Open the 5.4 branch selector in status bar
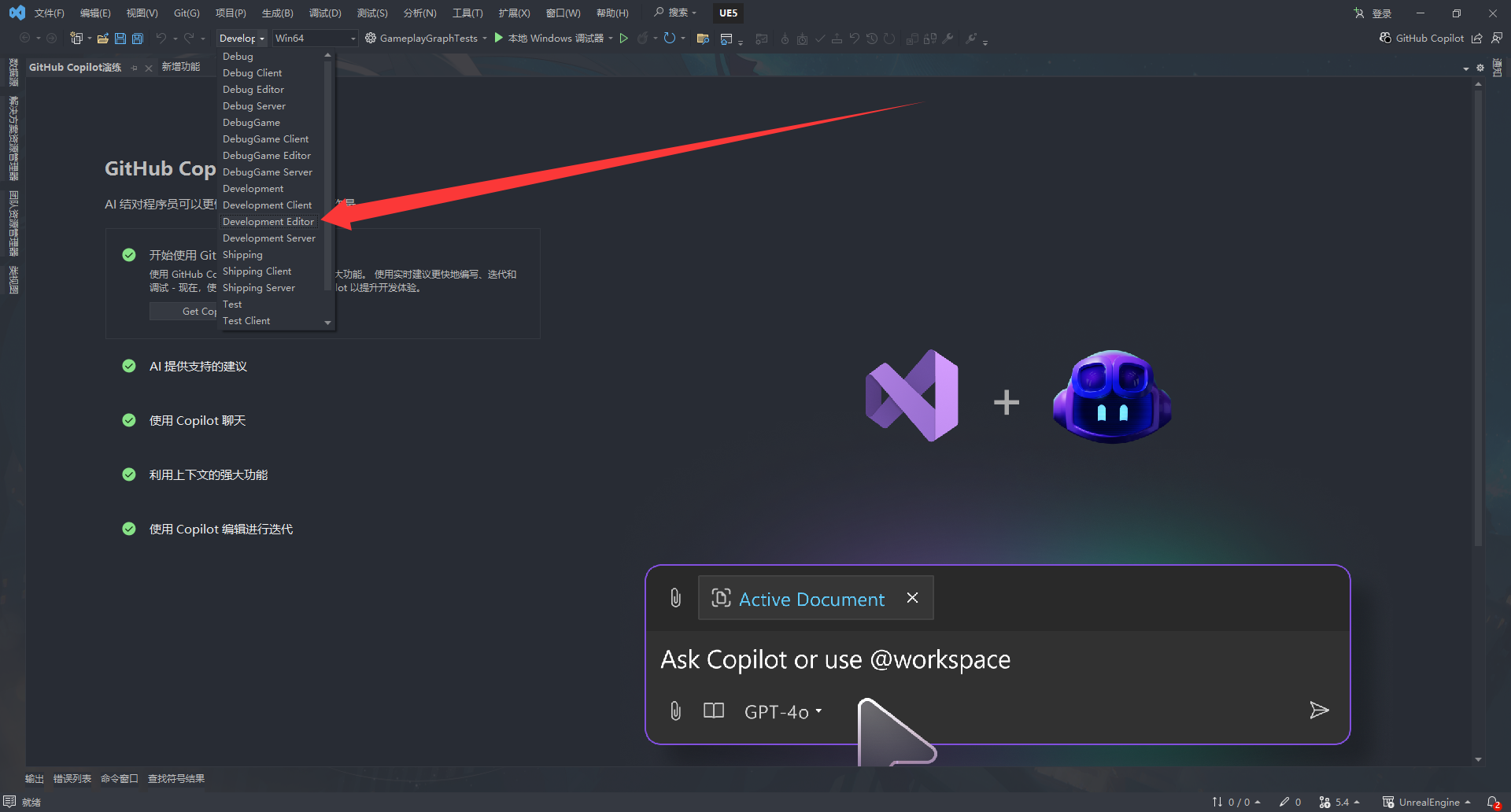The image size is (1511, 812). pyautogui.click(x=1339, y=802)
